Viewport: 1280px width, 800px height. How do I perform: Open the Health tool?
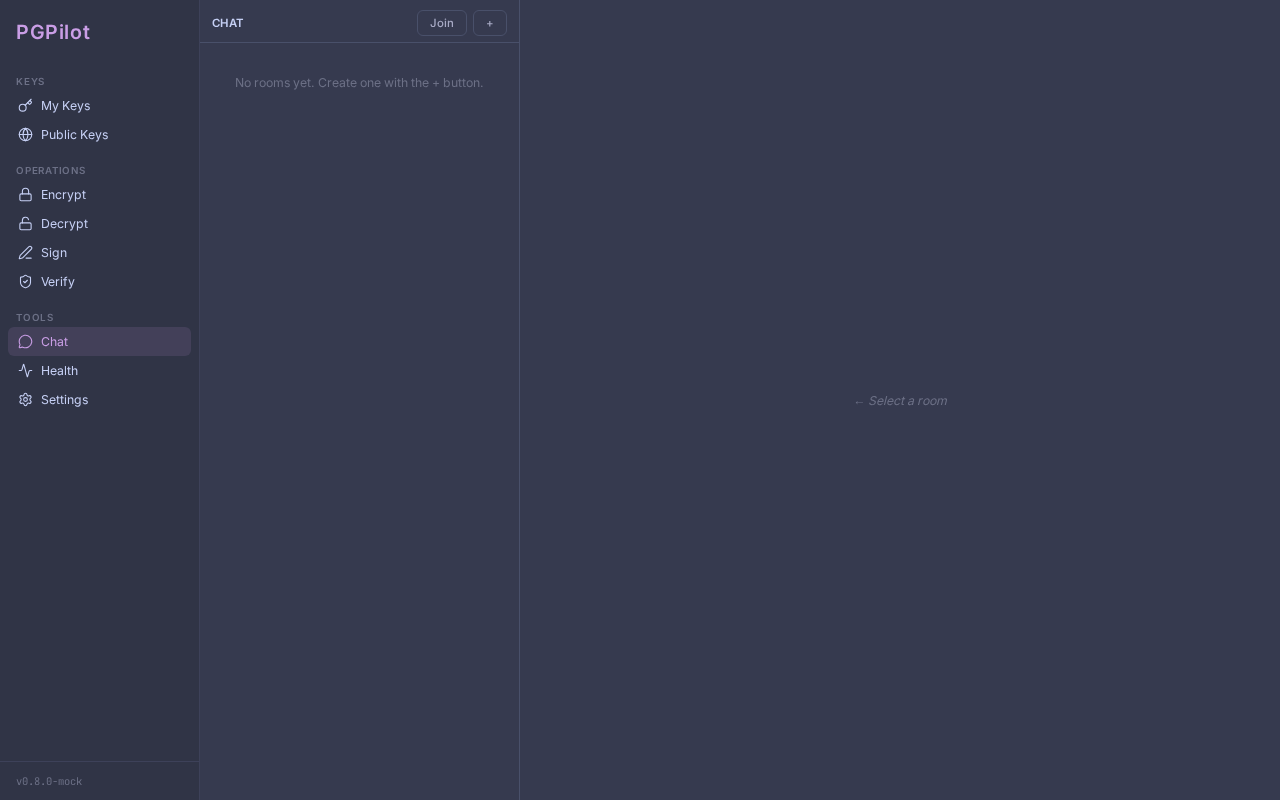(x=99, y=371)
